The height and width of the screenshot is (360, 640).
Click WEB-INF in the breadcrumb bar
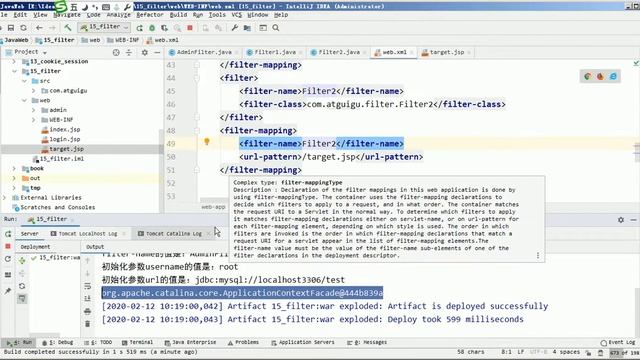pyautogui.click(x=123, y=40)
